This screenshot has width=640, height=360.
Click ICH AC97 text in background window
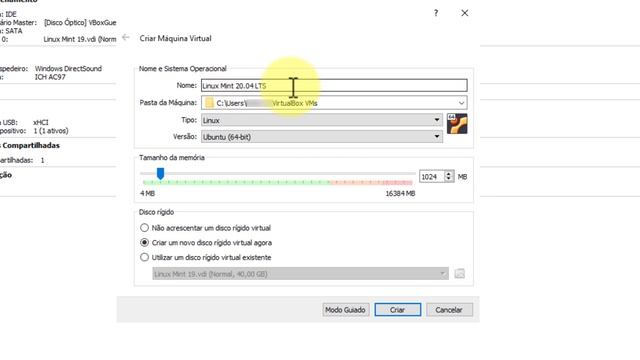tap(50, 77)
